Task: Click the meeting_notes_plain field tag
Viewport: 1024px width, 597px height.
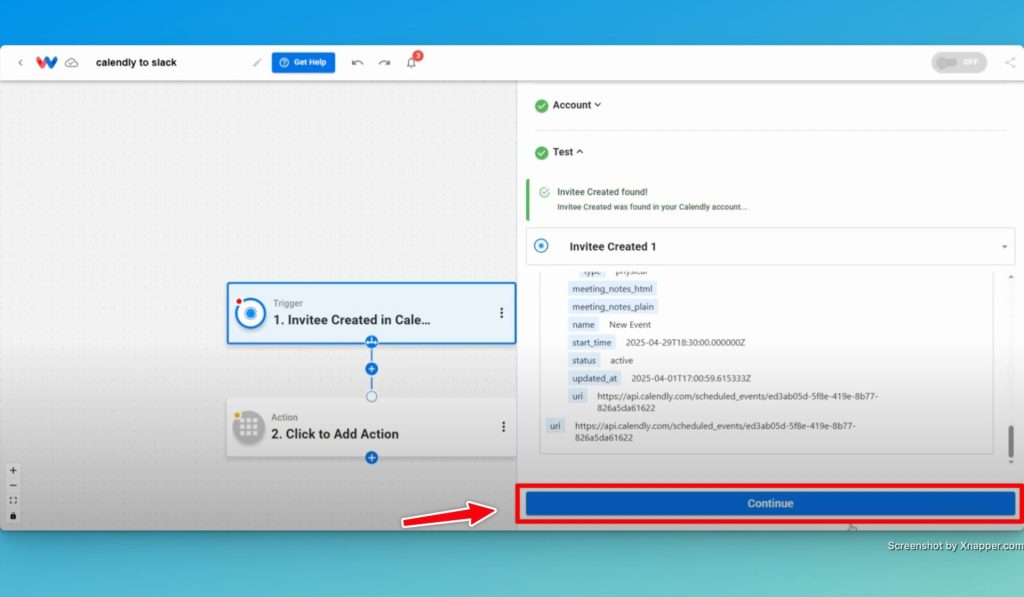Action: [x=613, y=307]
